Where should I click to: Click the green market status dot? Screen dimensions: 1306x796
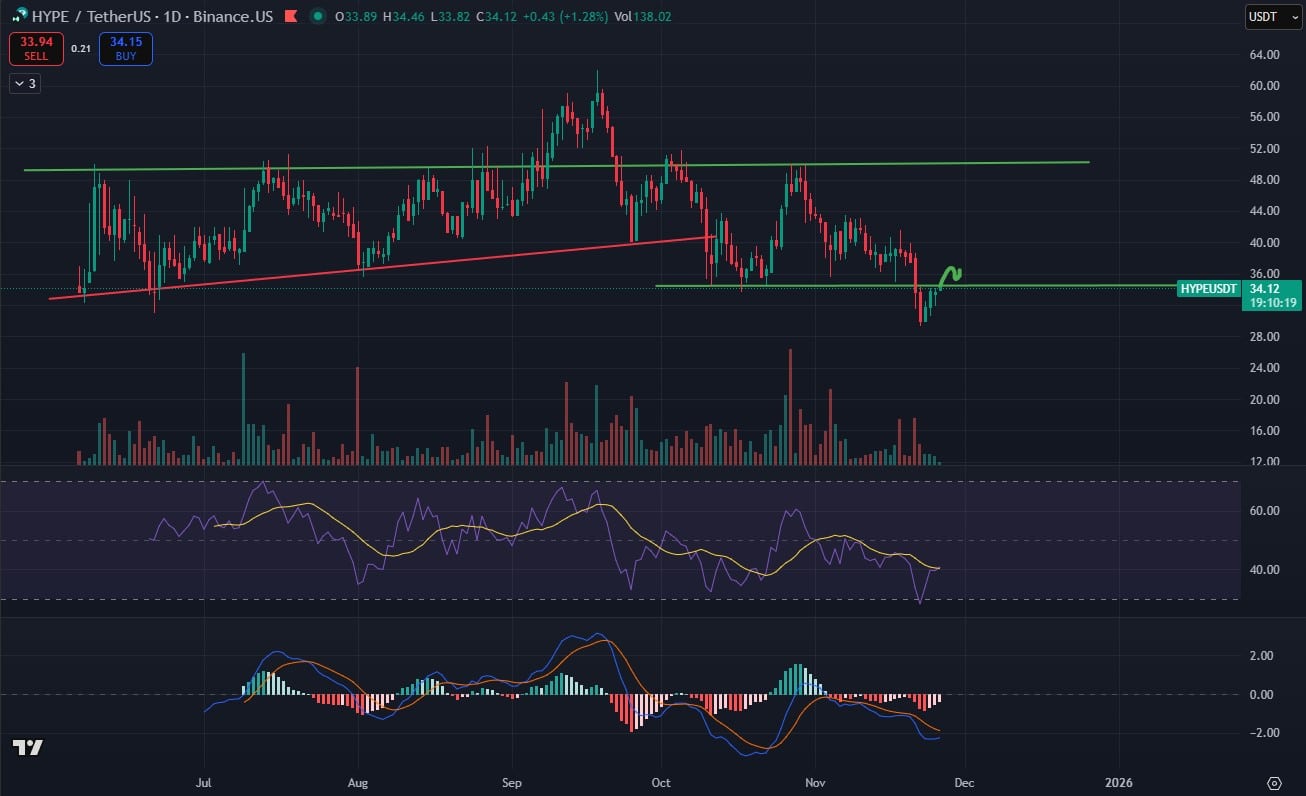[318, 15]
